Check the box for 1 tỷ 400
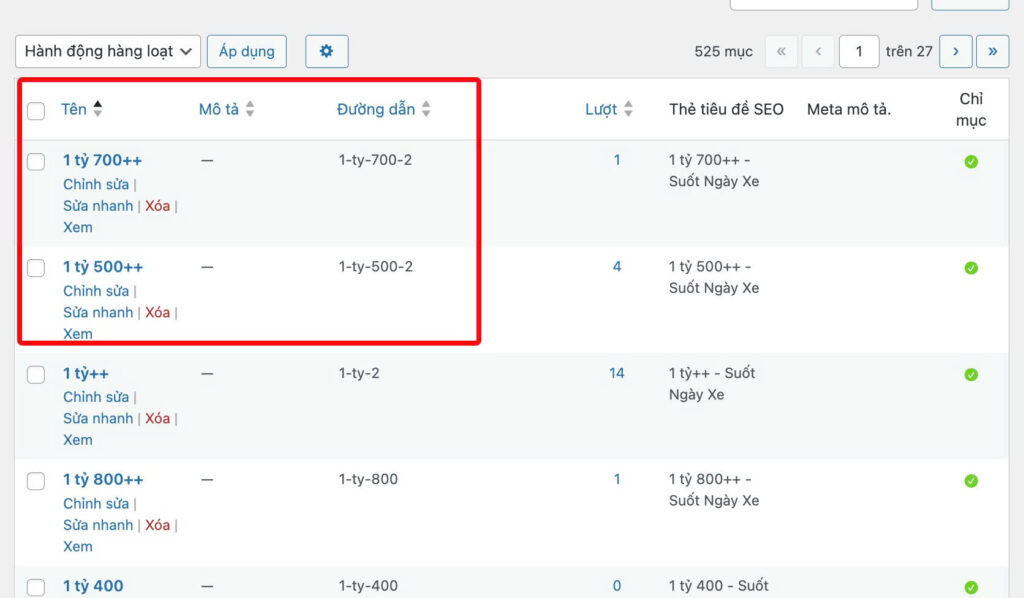 (36, 587)
